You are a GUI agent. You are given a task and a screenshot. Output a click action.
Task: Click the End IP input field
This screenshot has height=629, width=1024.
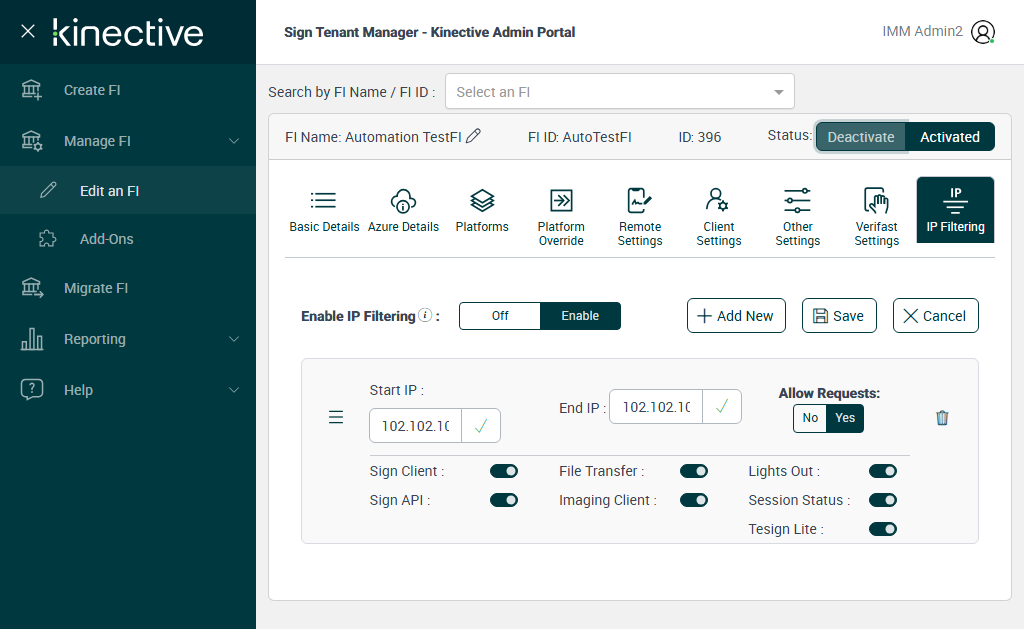pos(656,406)
